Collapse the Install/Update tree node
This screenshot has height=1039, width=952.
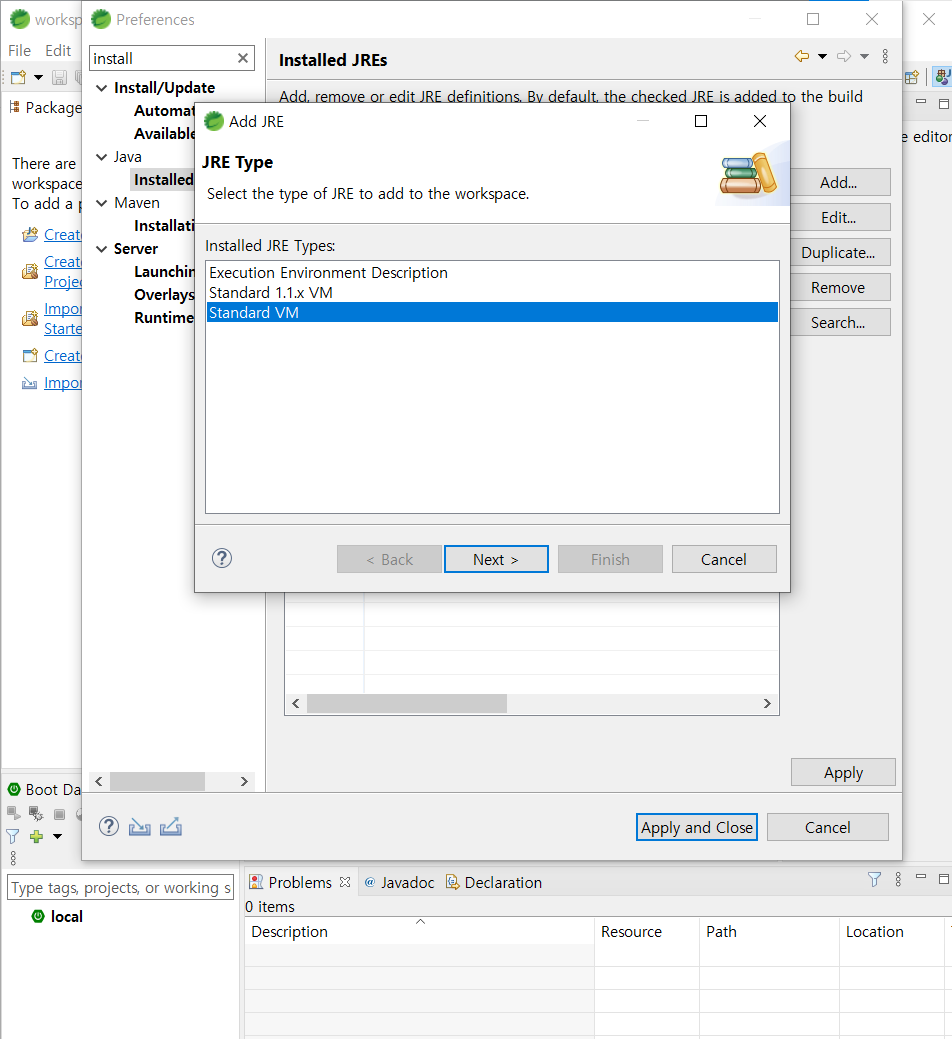101,87
